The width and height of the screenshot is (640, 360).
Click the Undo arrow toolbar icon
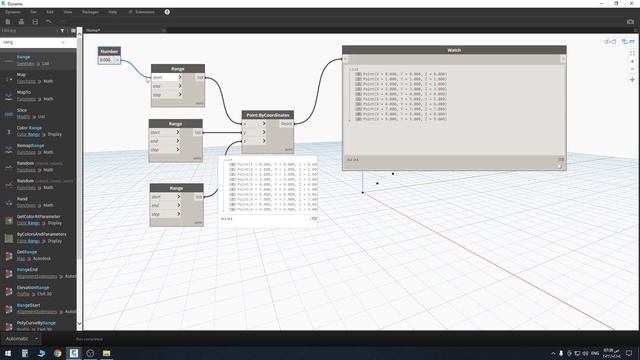tap(49, 22)
